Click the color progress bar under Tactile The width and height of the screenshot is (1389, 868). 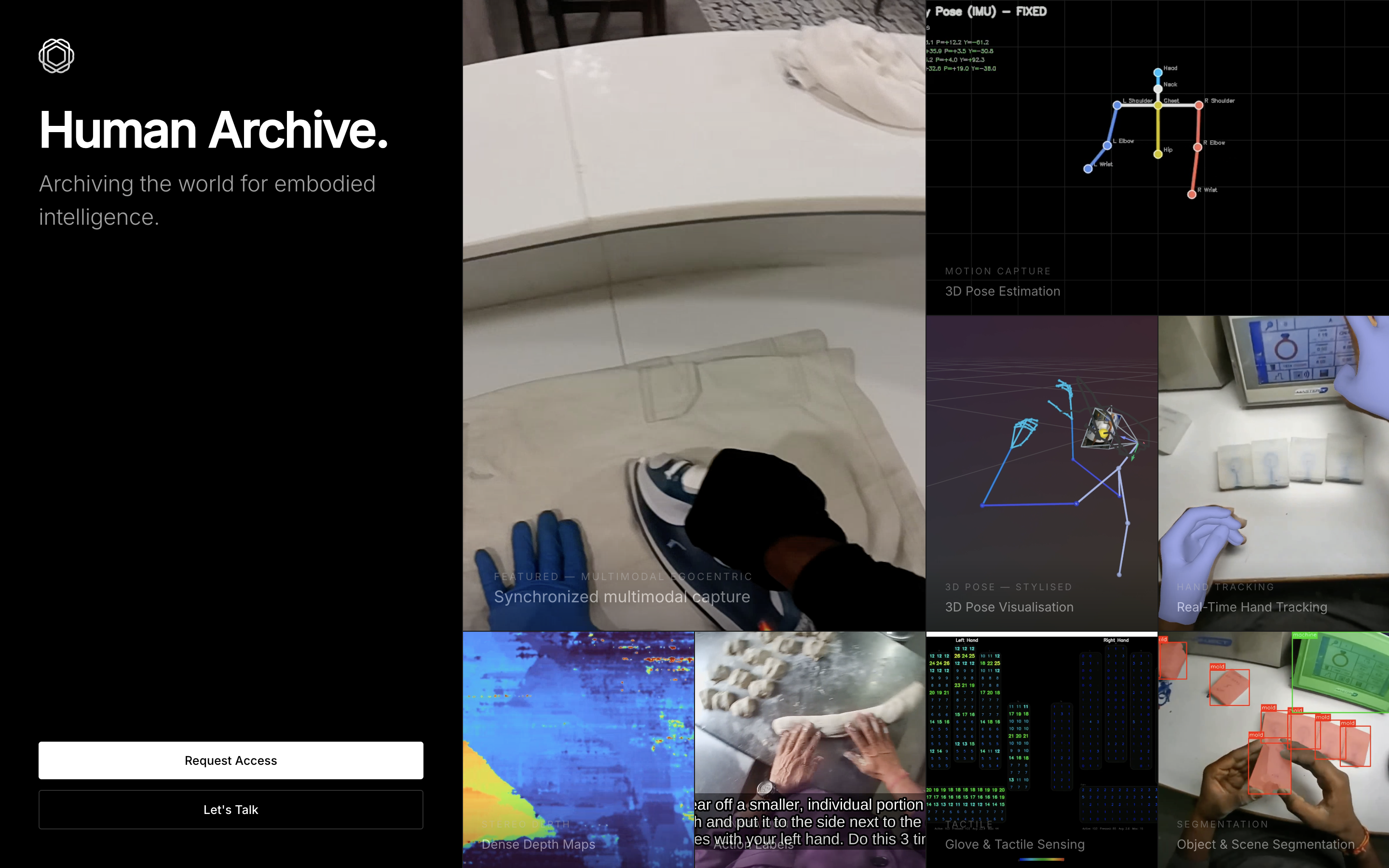(x=1041, y=859)
